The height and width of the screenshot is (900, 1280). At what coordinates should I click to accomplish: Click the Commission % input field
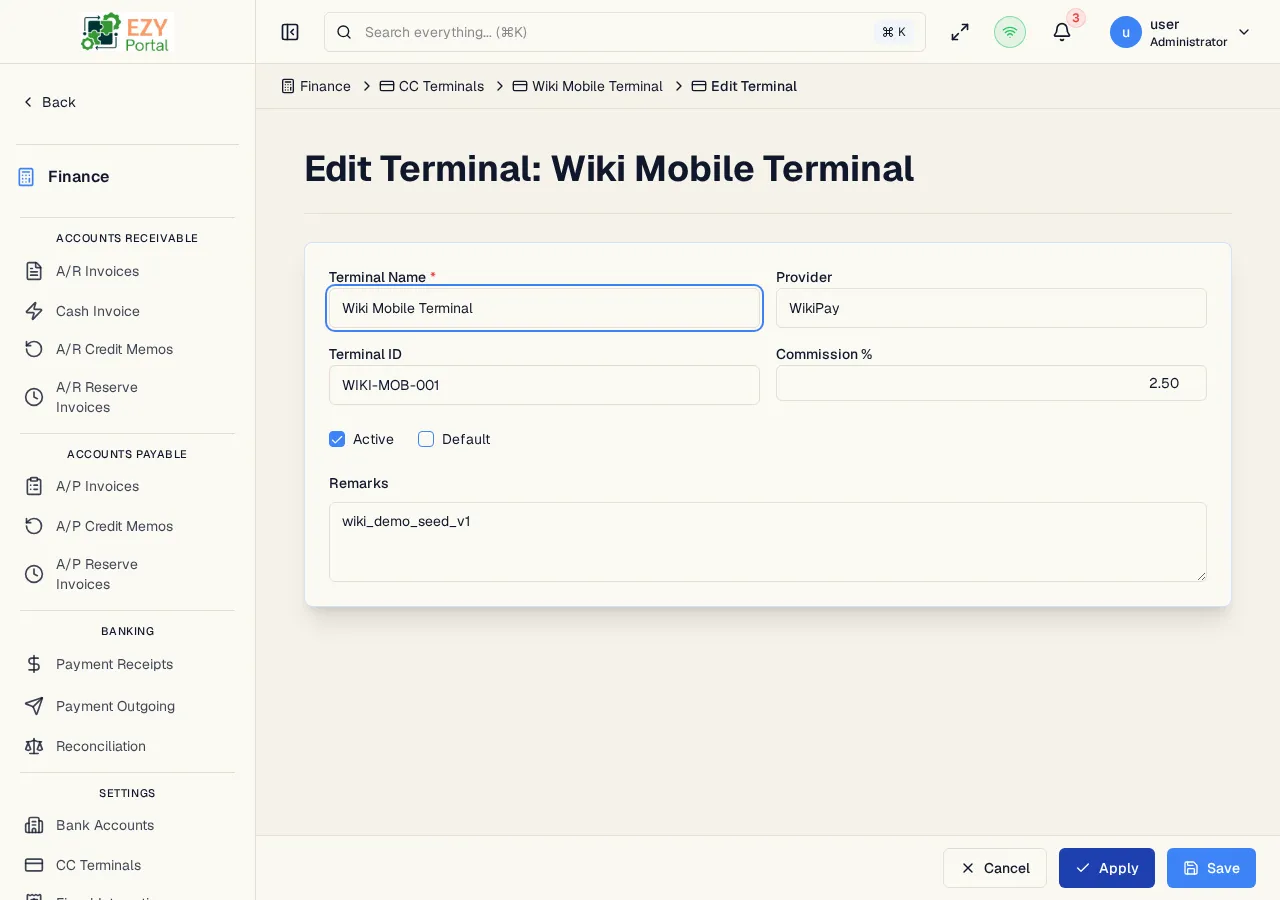(x=991, y=383)
